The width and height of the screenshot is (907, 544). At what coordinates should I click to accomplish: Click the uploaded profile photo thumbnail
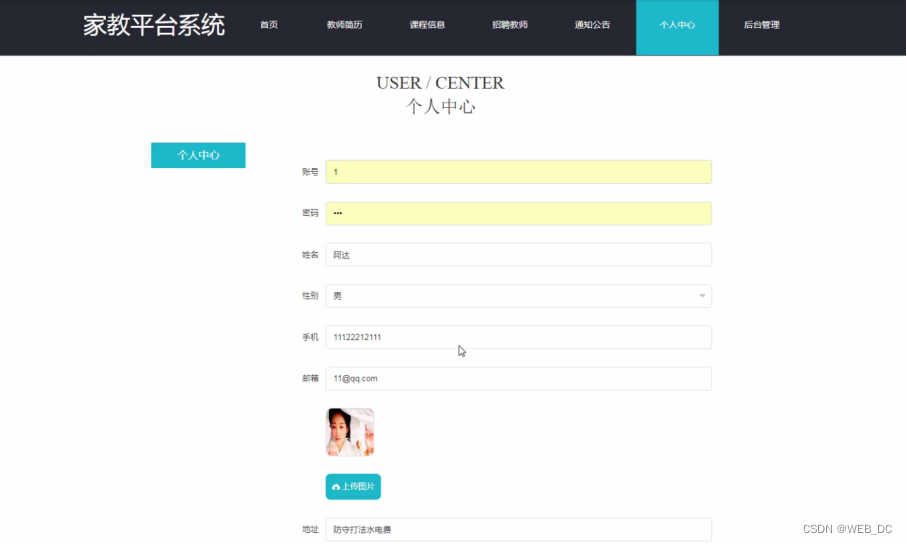click(350, 432)
